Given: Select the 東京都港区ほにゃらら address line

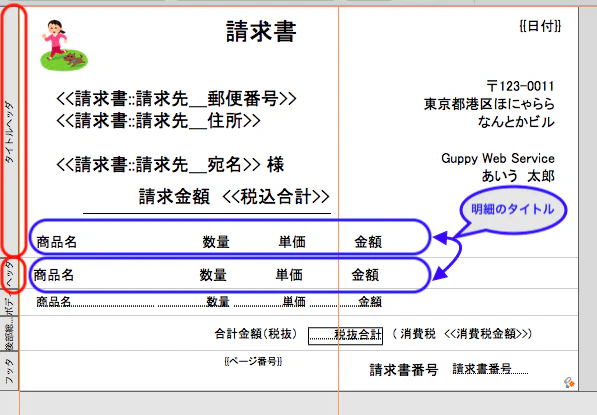Looking at the screenshot, I should 489,104.
